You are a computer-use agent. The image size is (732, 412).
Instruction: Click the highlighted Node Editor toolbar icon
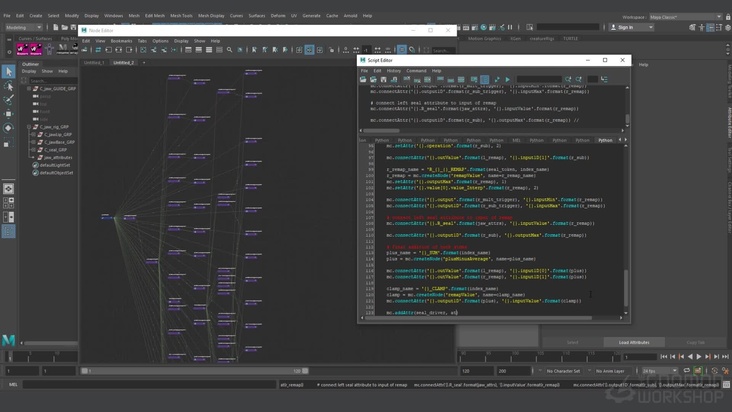[x=309, y=50]
